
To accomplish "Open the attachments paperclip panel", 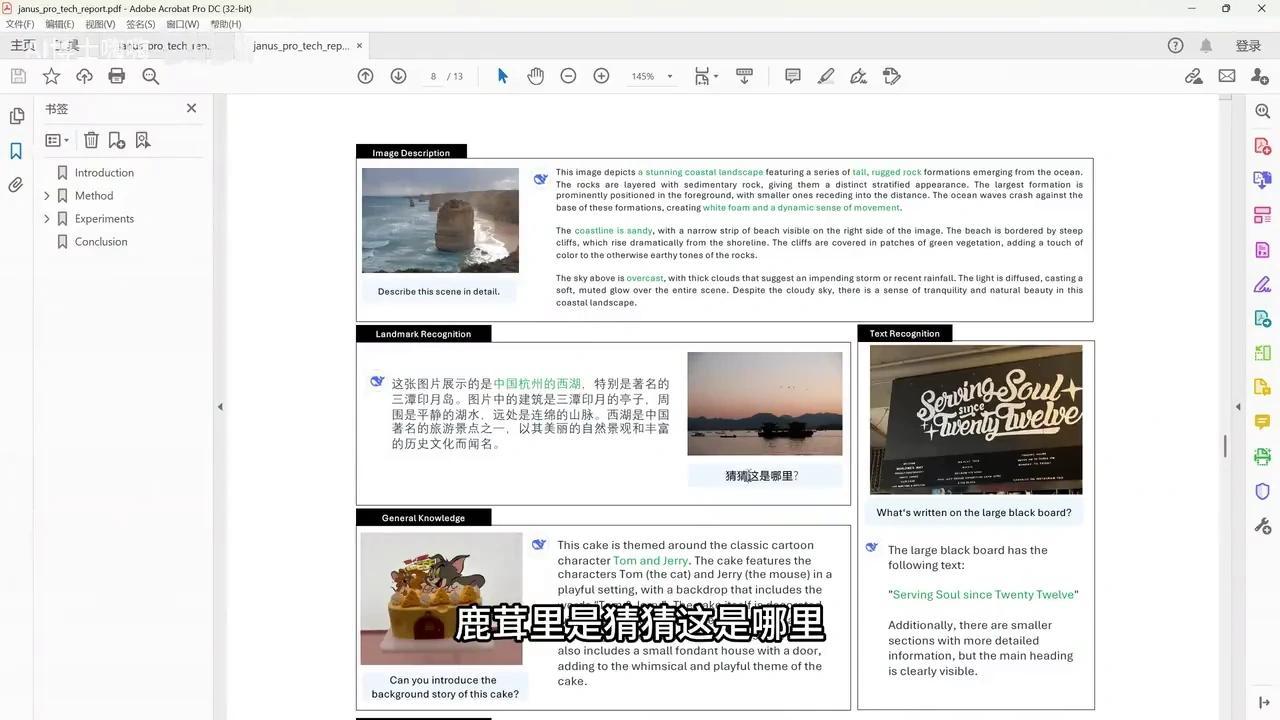I will click(16, 184).
